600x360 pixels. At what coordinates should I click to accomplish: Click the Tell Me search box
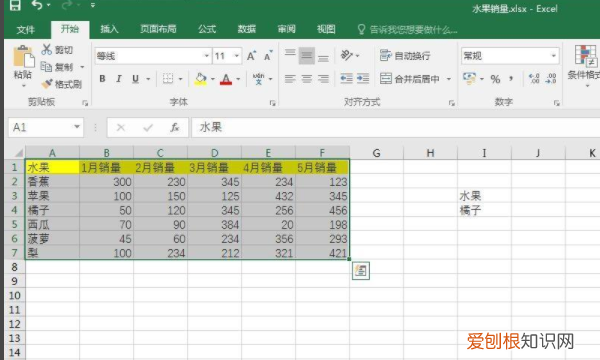click(x=408, y=29)
